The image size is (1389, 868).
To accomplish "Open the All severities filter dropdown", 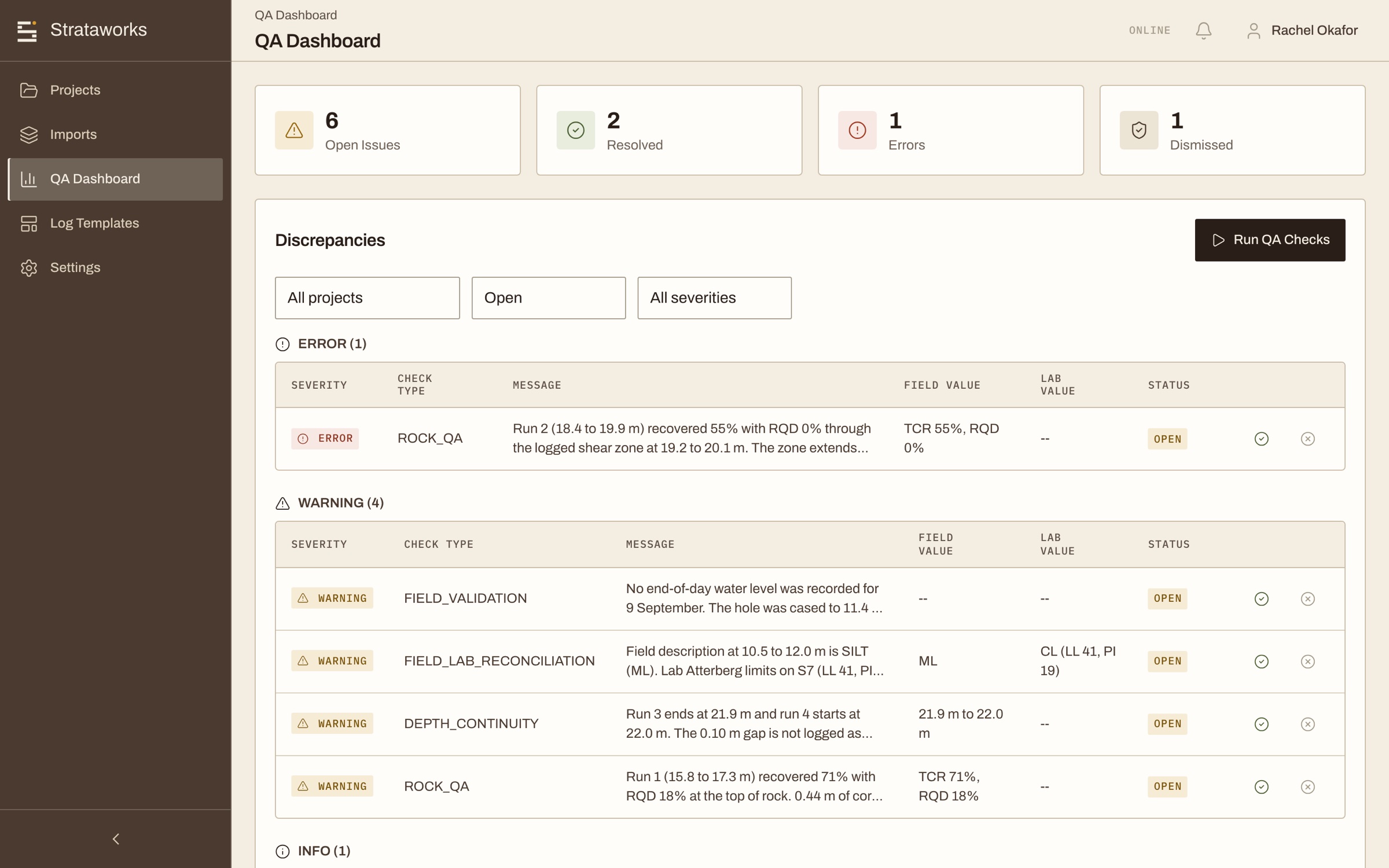I will (x=715, y=298).
